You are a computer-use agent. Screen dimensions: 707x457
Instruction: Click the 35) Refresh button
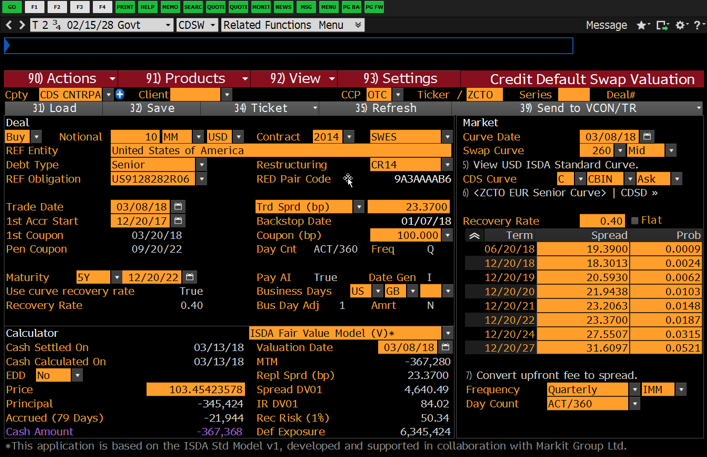[380, 108]
